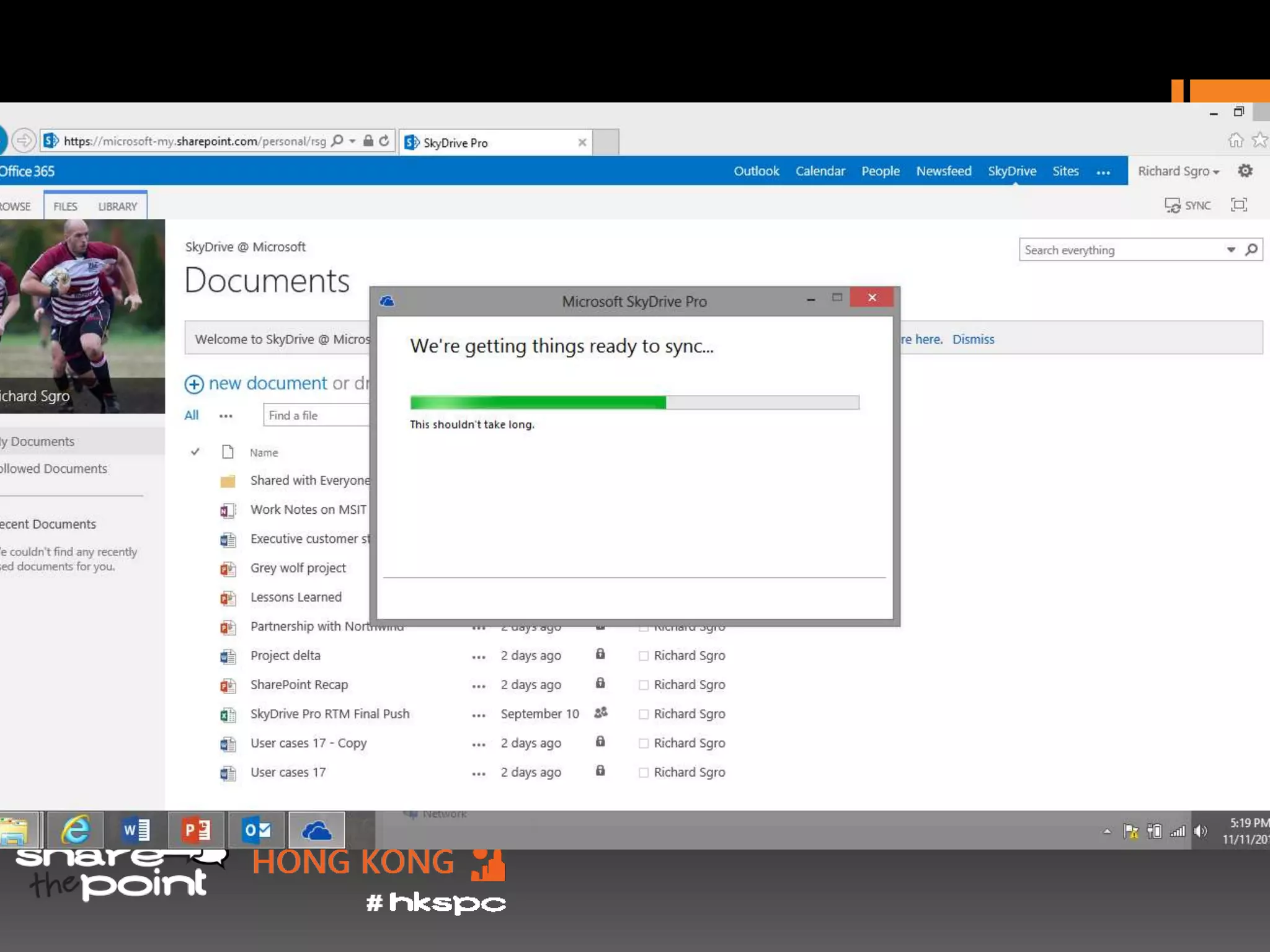Click the Dismiss link
The width and height of the screenshot is (1270, 952).
(x=973, y=339)
